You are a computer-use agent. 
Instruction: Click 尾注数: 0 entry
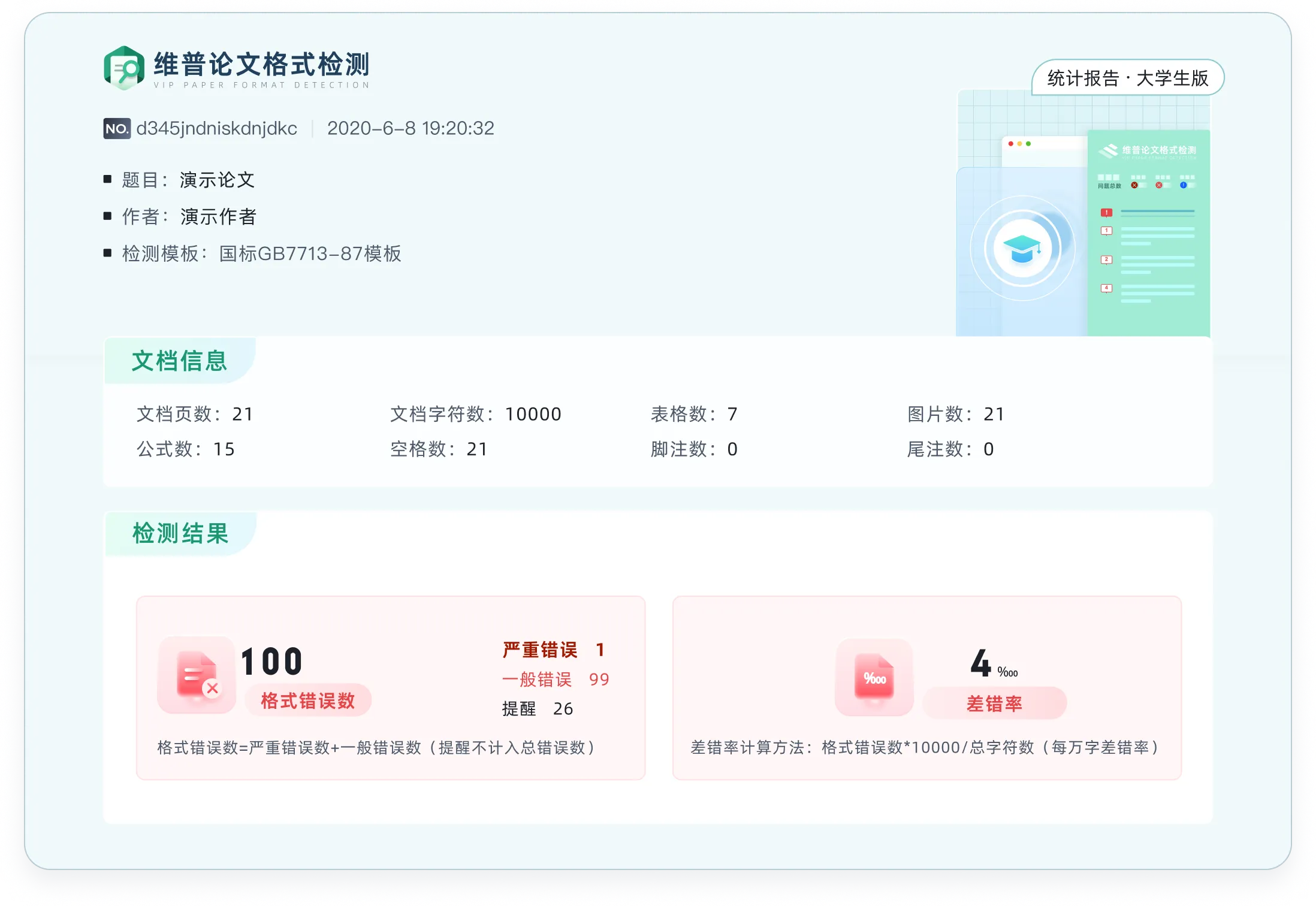(950, 449)
